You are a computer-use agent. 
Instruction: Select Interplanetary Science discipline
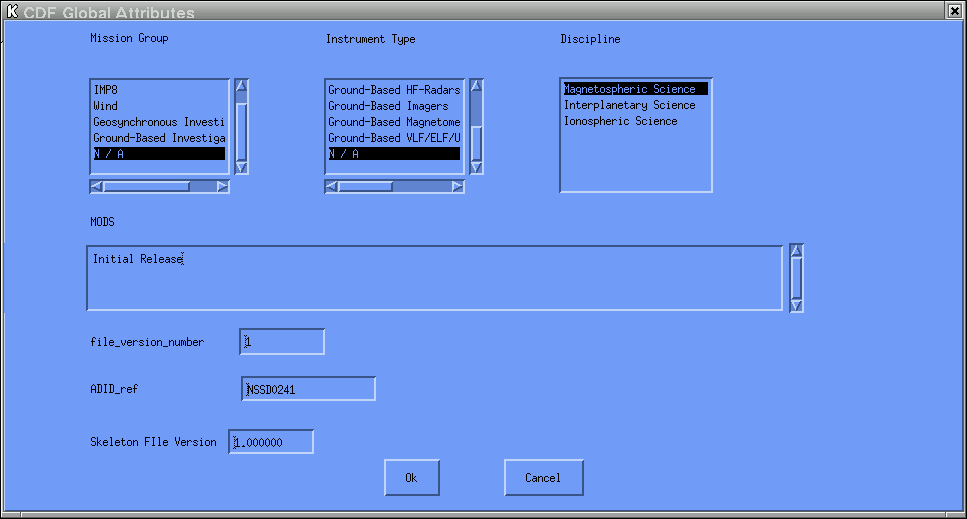click(x=636, y=105)
